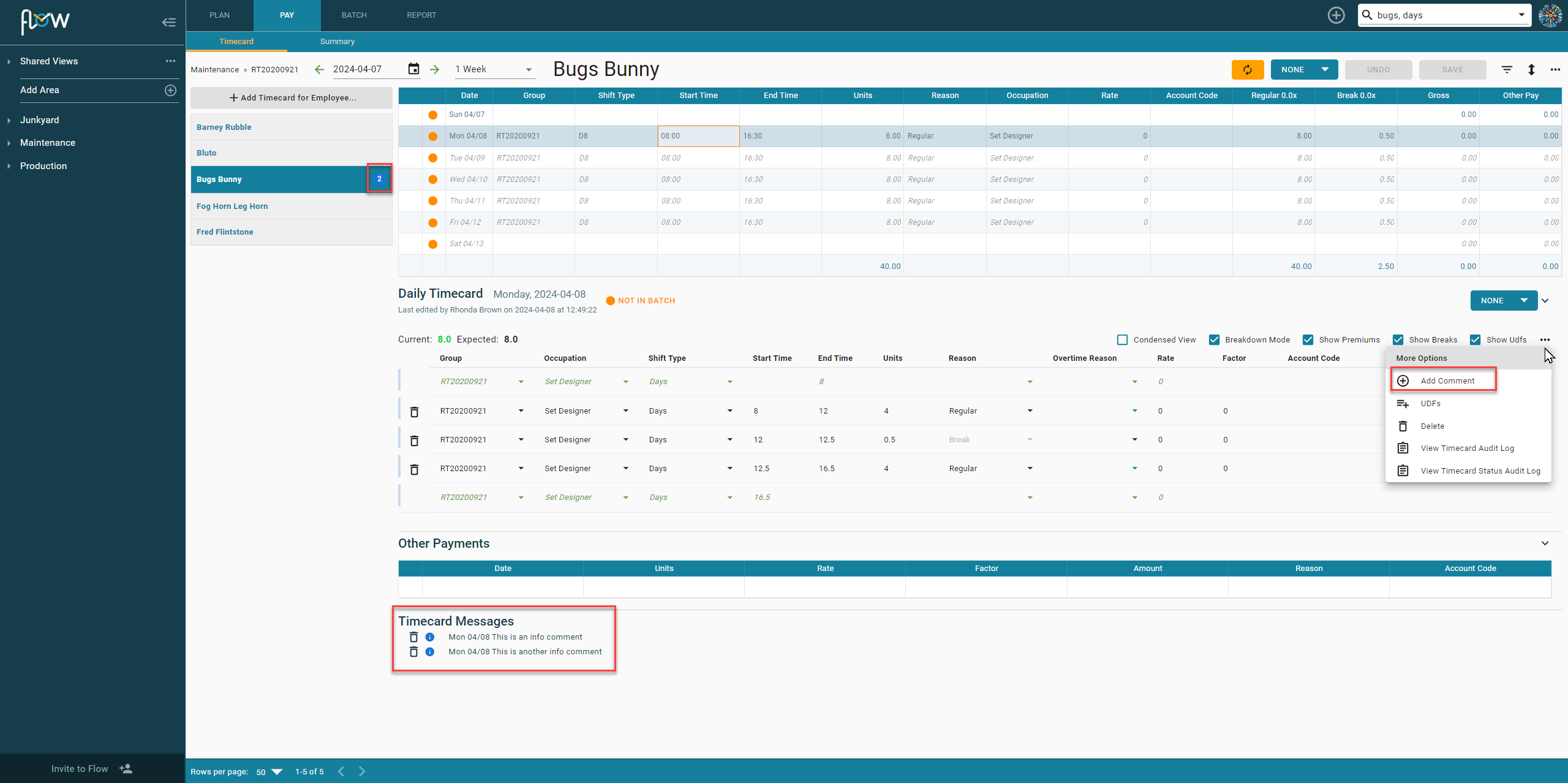Image resolution: width=1568 pixels, height=783 pixels.
Task: Open Shared Views more options menu
Action: point(170,61)
